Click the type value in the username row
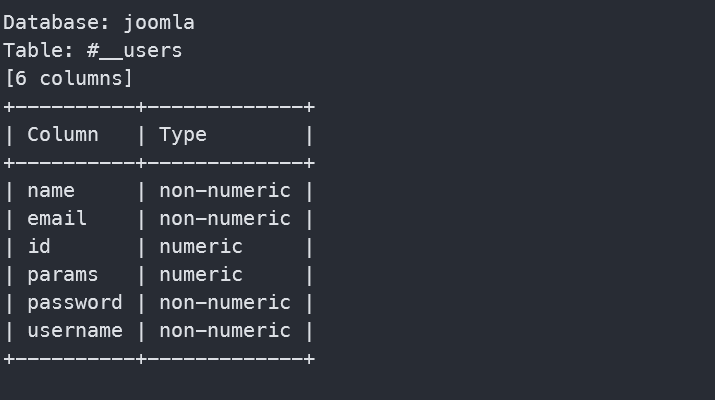715x400 pixels. (225, 330)
